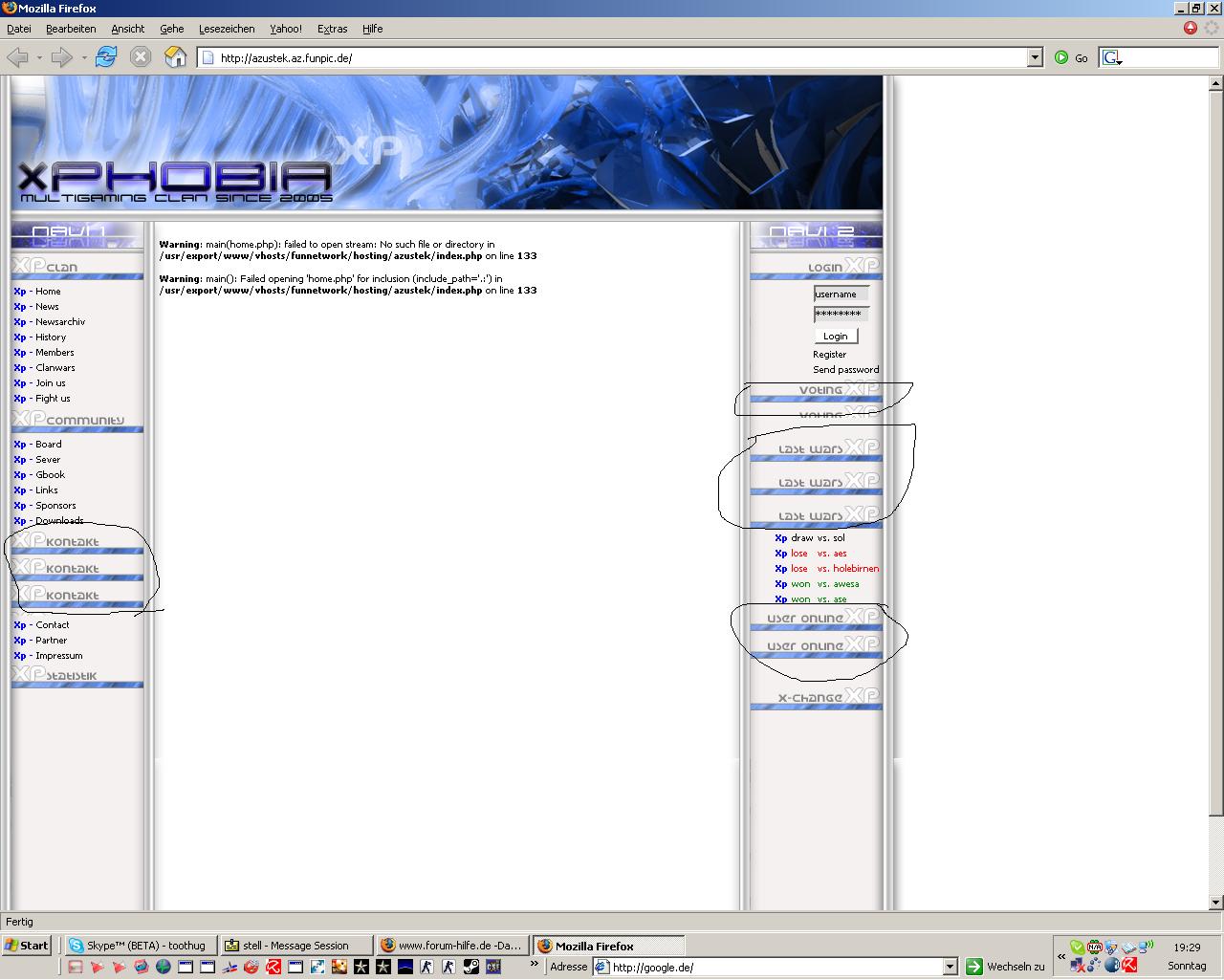Open the Extras menu
This screenshot has width=1224, height=980.
[333, 29]
